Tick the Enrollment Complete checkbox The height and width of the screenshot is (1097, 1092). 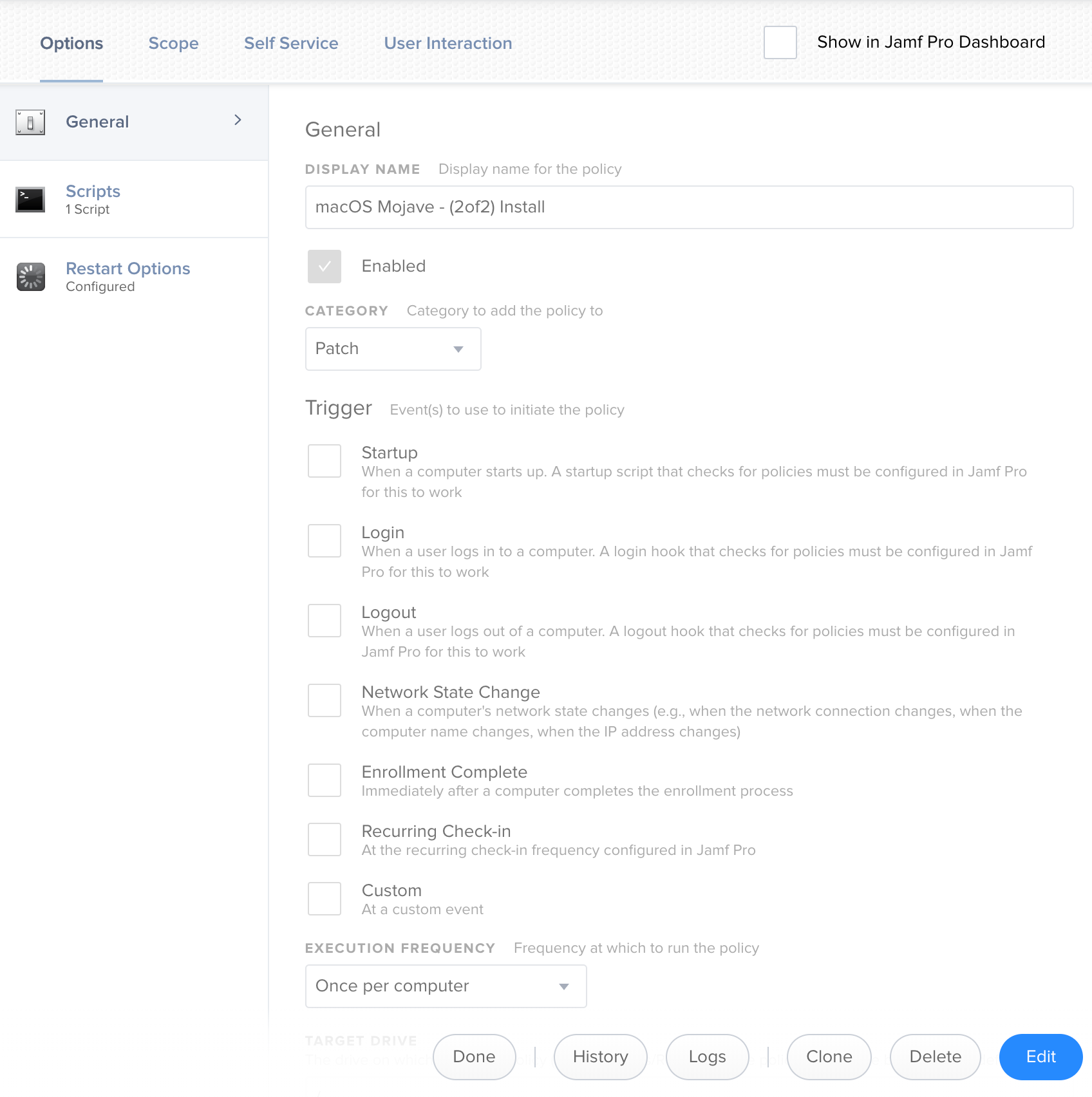click(x=325, y=780)
